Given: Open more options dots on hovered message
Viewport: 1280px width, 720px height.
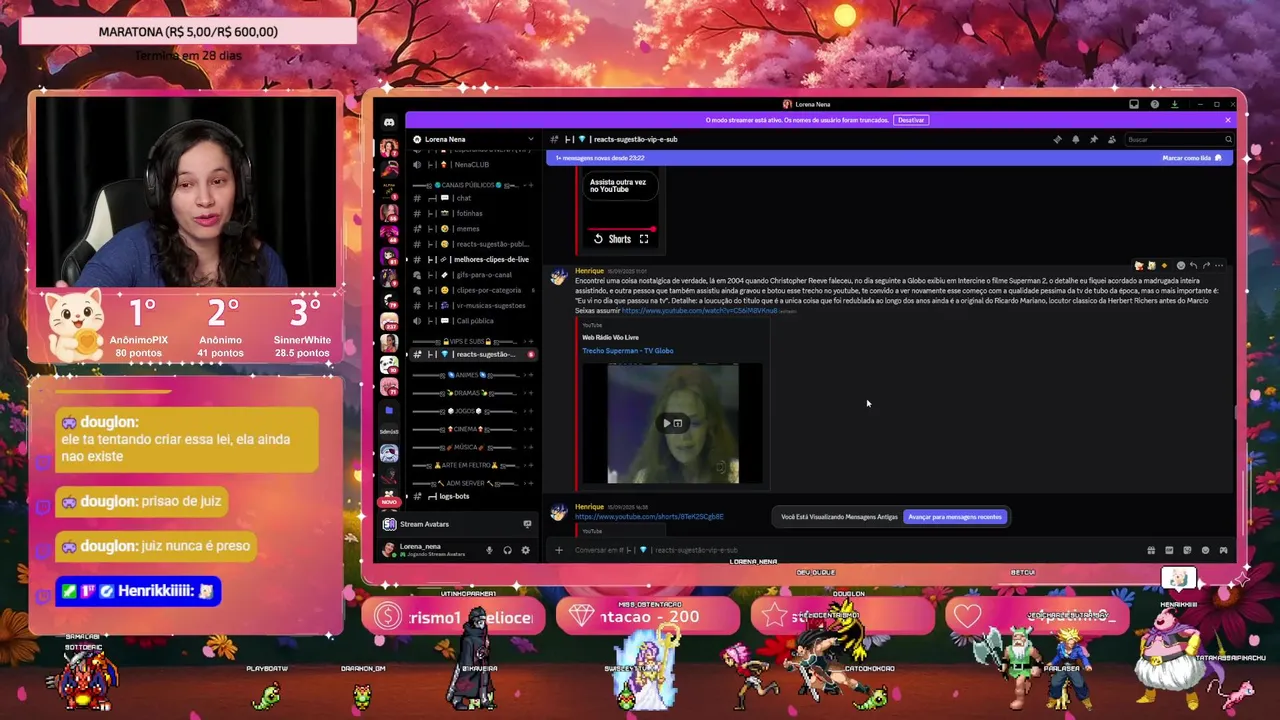Looking at the screenshot, I should tap(1218, 266).
